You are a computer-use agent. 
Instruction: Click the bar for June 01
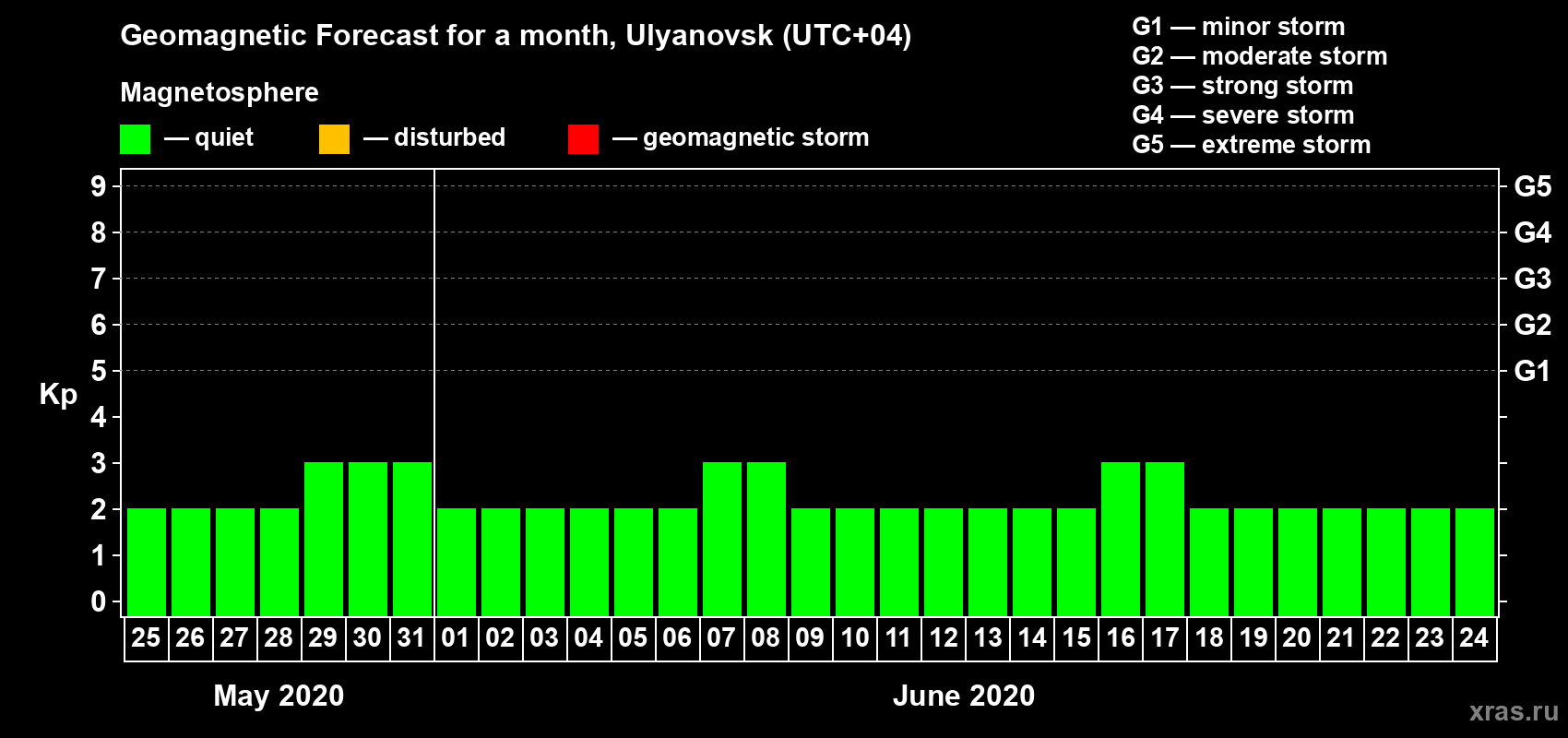(457, 562)
